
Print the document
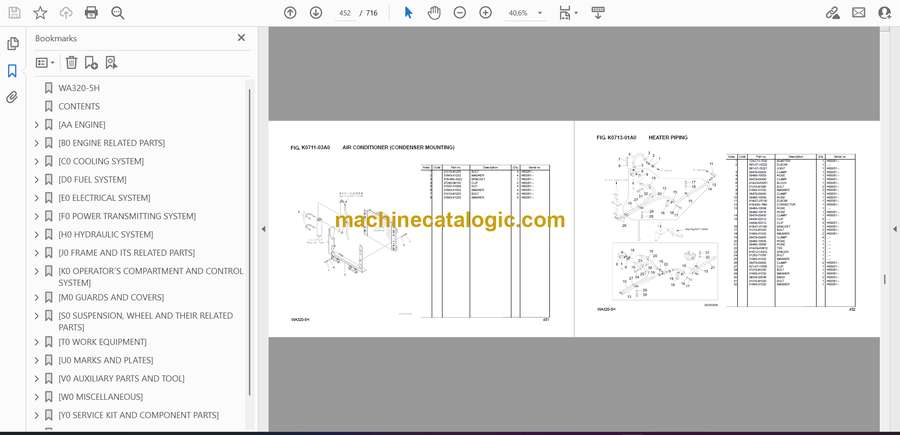pyautogui.click(x=91, y=13)
